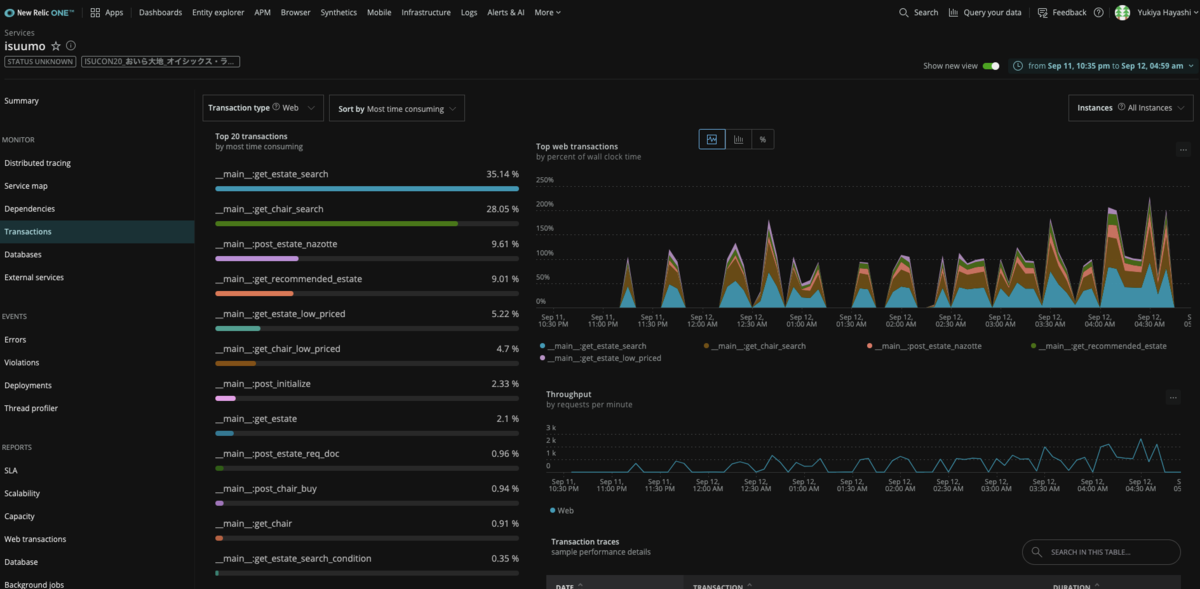Open isuumo info icon next to star

[70, 46]
